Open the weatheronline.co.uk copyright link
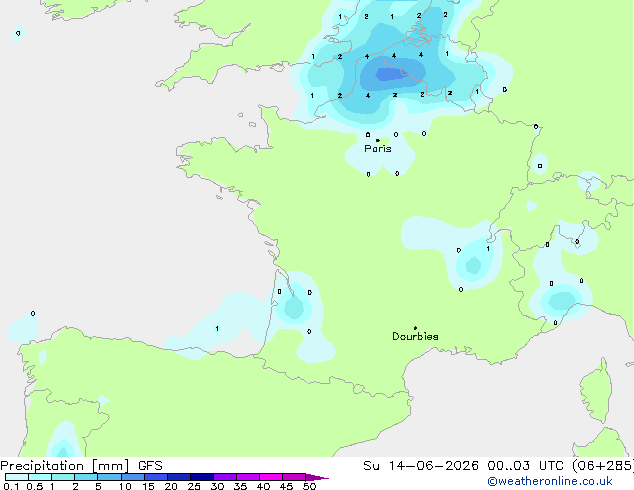Image resolution: width=634 pixels, height=490 pixels. coord(550,481)
